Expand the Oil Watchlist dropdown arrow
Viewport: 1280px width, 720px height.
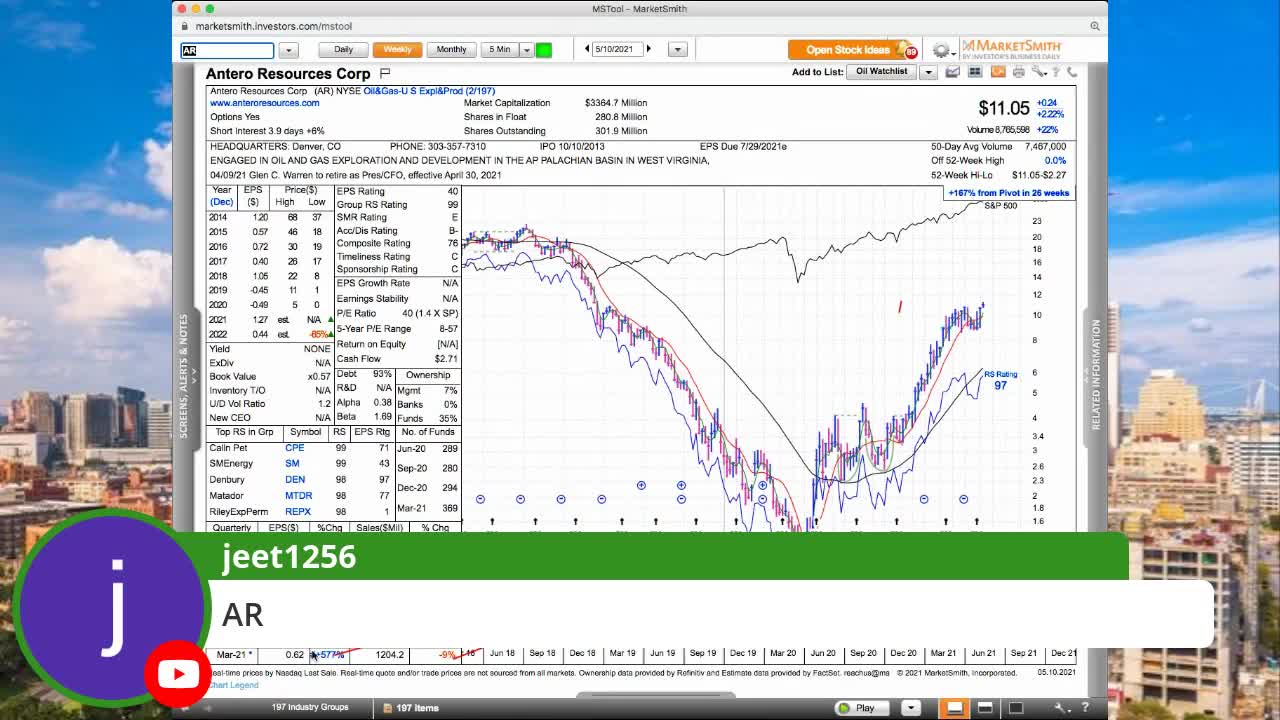click(x=928, y=72)
